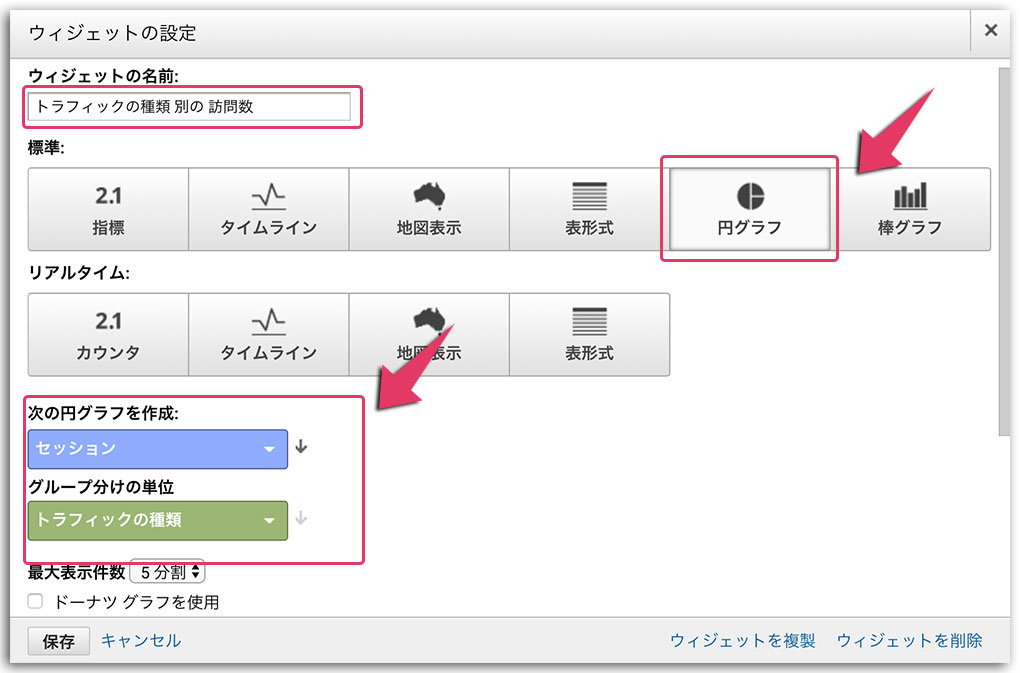Viewport: 1020px width, 673px height.
Task: Choose the 棒グラフ bar chart widget icon
Action: click(x=910, y=208)
